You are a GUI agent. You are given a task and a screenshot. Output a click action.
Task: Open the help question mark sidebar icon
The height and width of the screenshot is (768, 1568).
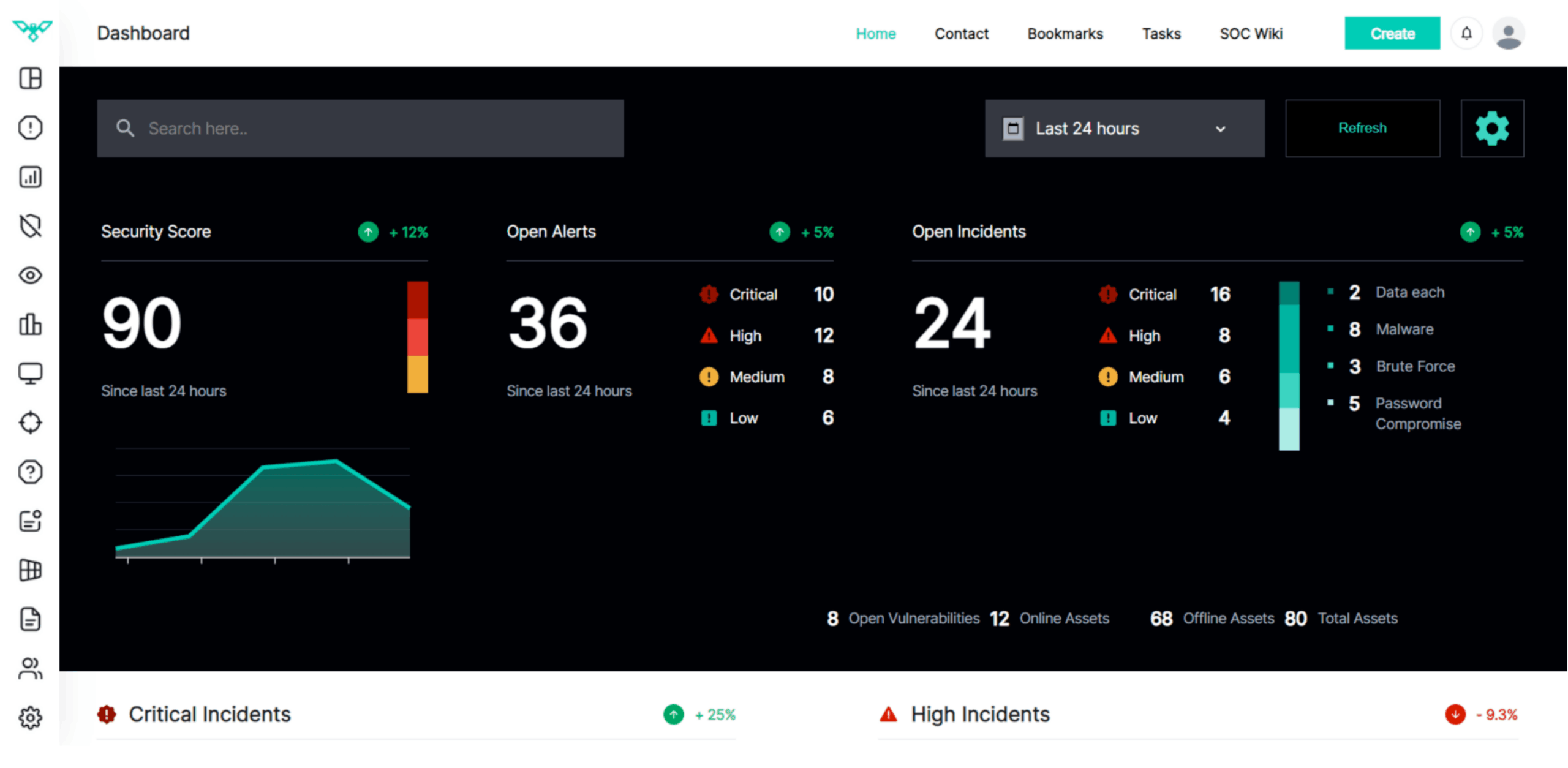point(30,472)
